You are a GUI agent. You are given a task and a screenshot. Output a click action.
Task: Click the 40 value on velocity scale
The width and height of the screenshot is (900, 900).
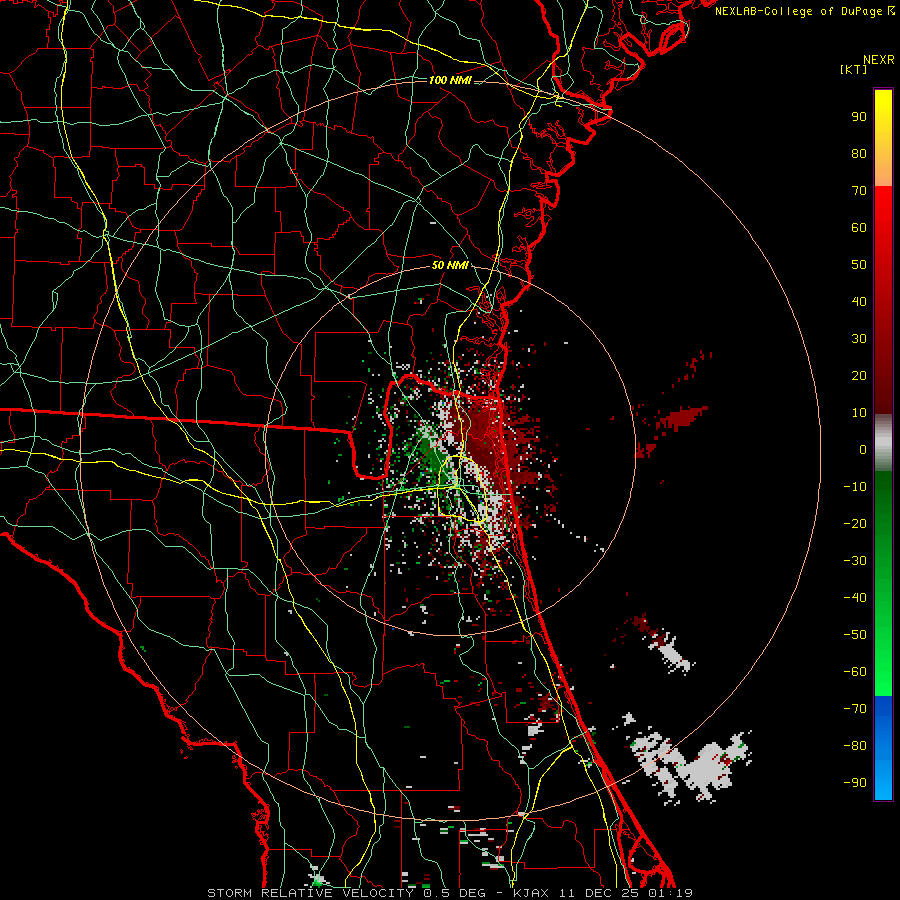(859, 301)
